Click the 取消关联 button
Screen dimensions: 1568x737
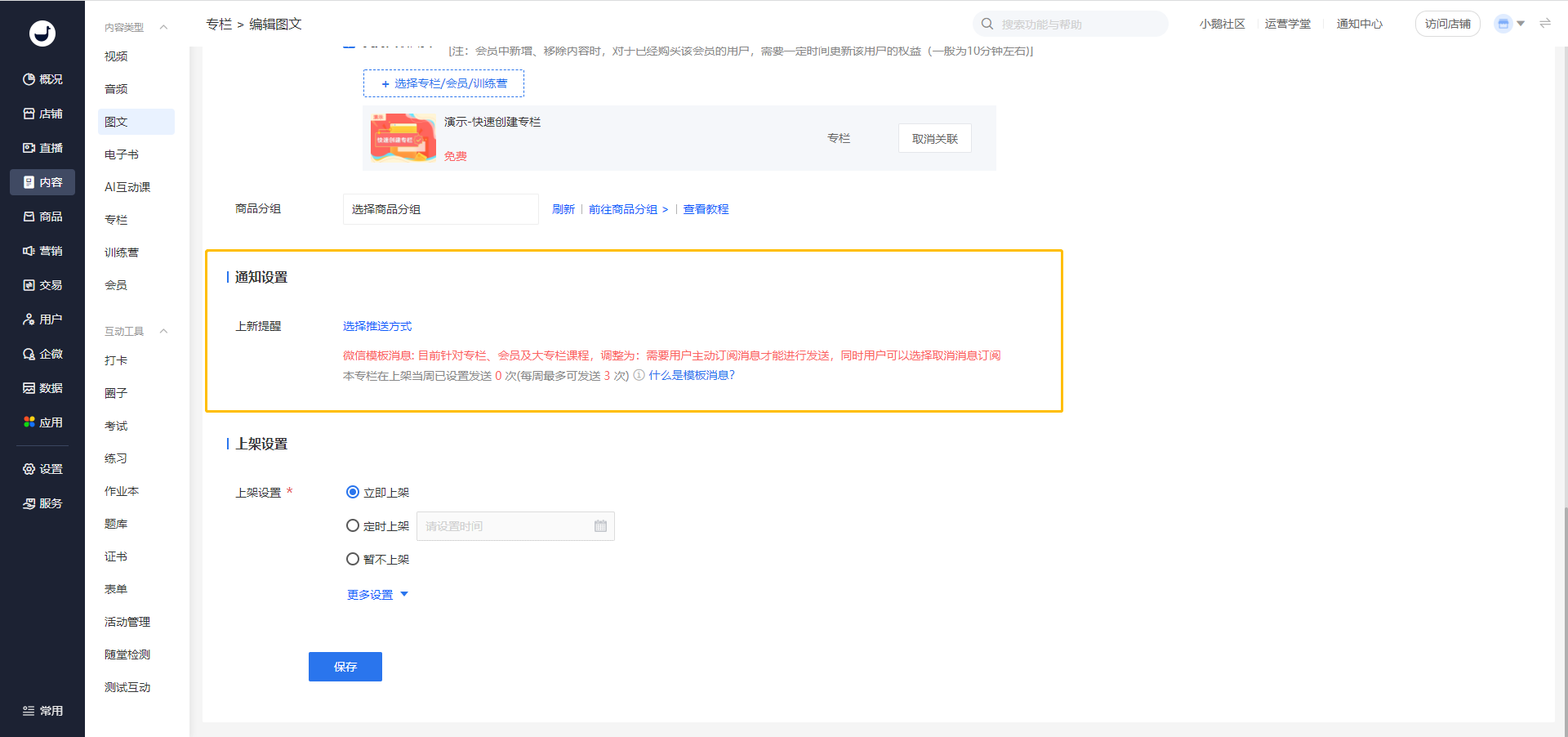(934, 139)
